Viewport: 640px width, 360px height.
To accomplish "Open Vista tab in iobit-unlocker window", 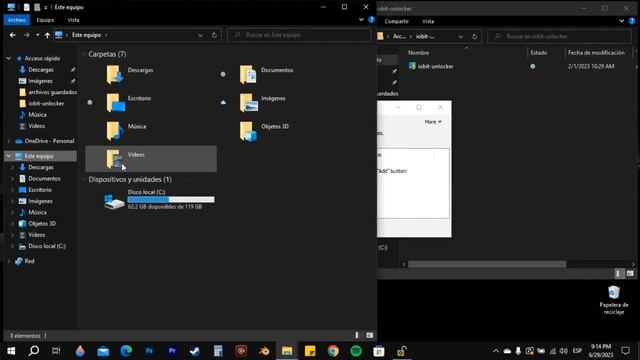I will pyautogui.click(x=428, y=21).
